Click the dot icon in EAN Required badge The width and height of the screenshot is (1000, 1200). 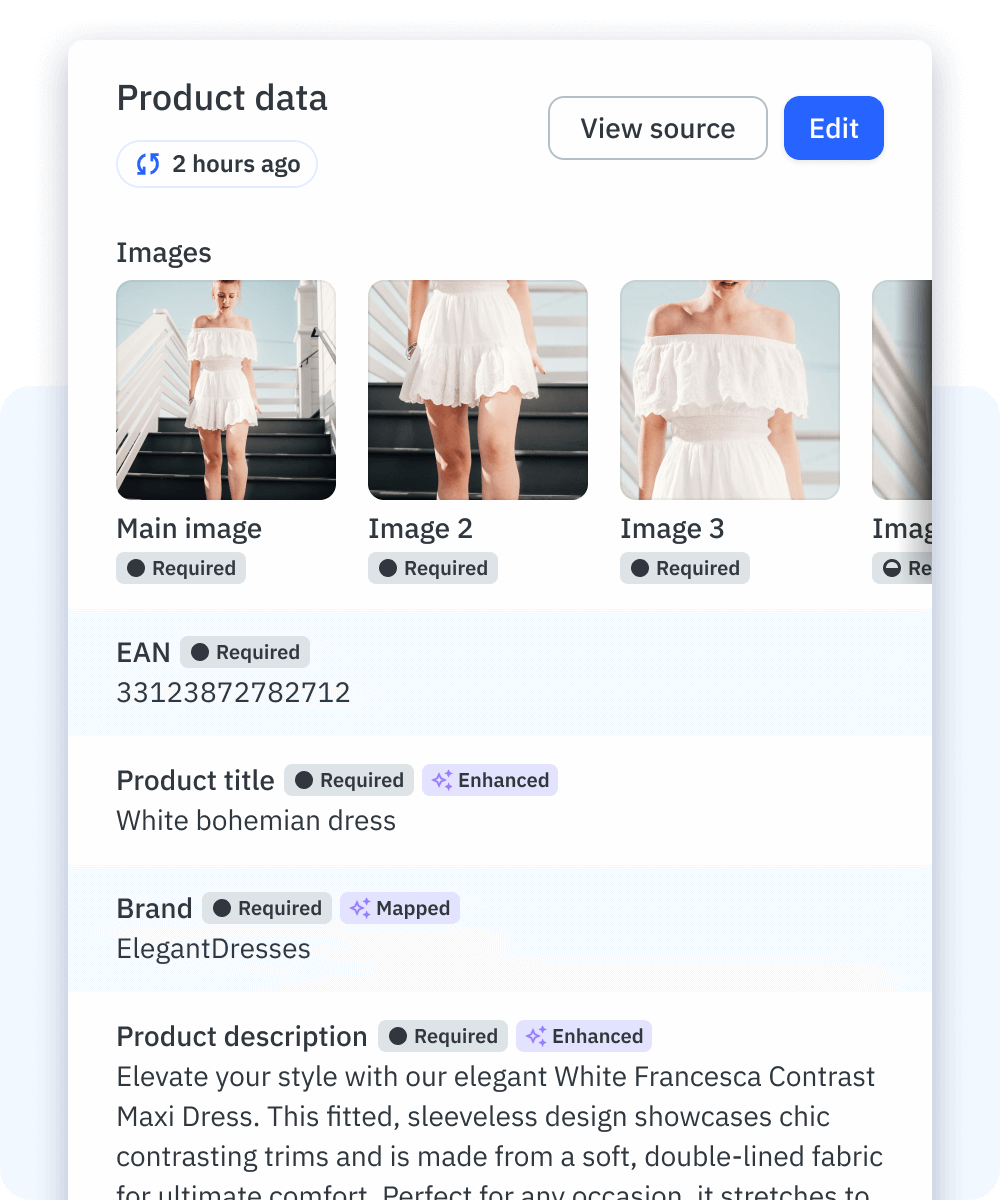coord(200,652)
